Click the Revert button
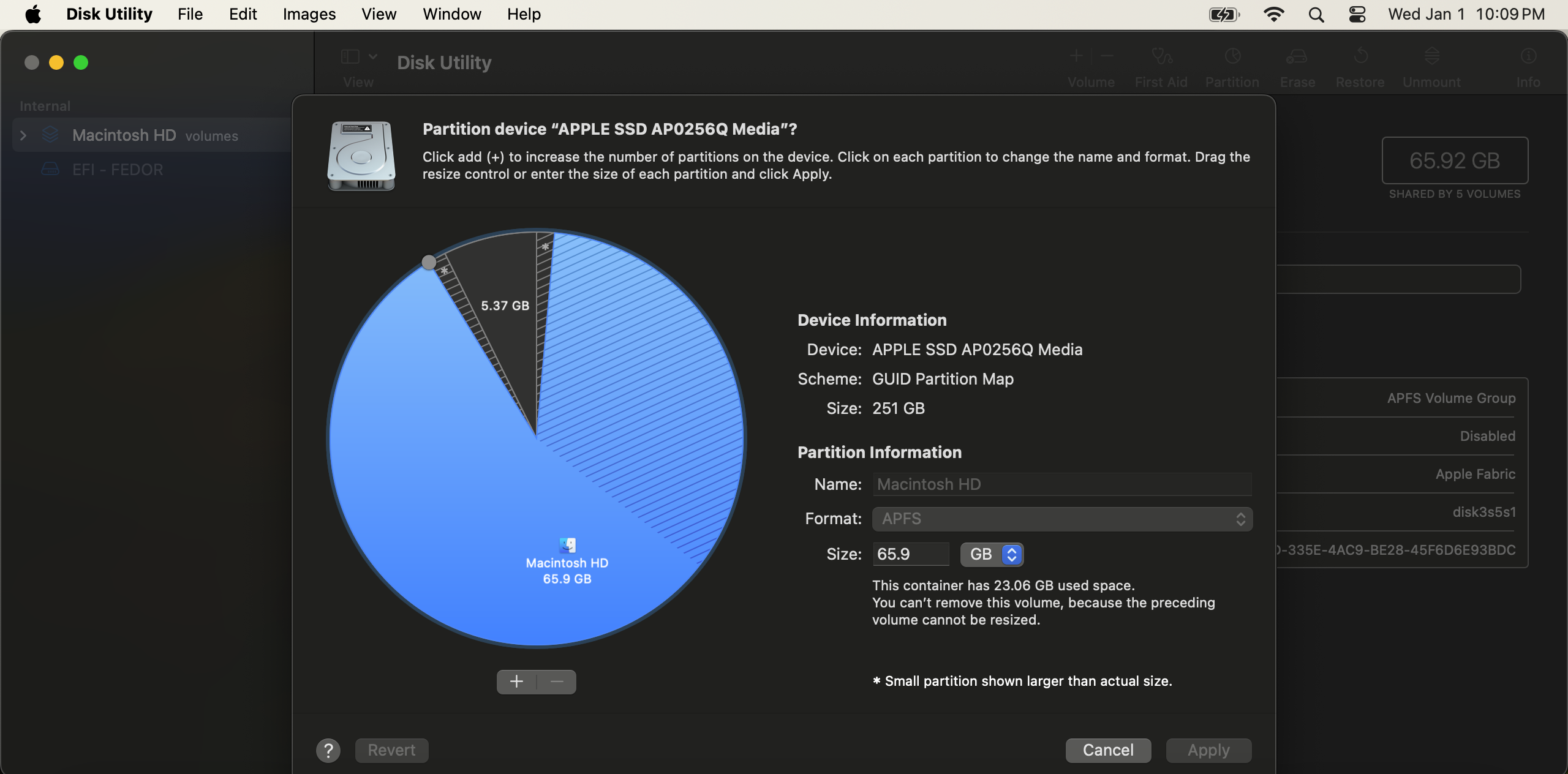The image size is (1568, 774). pyautogui.click(x=391, y=750)
